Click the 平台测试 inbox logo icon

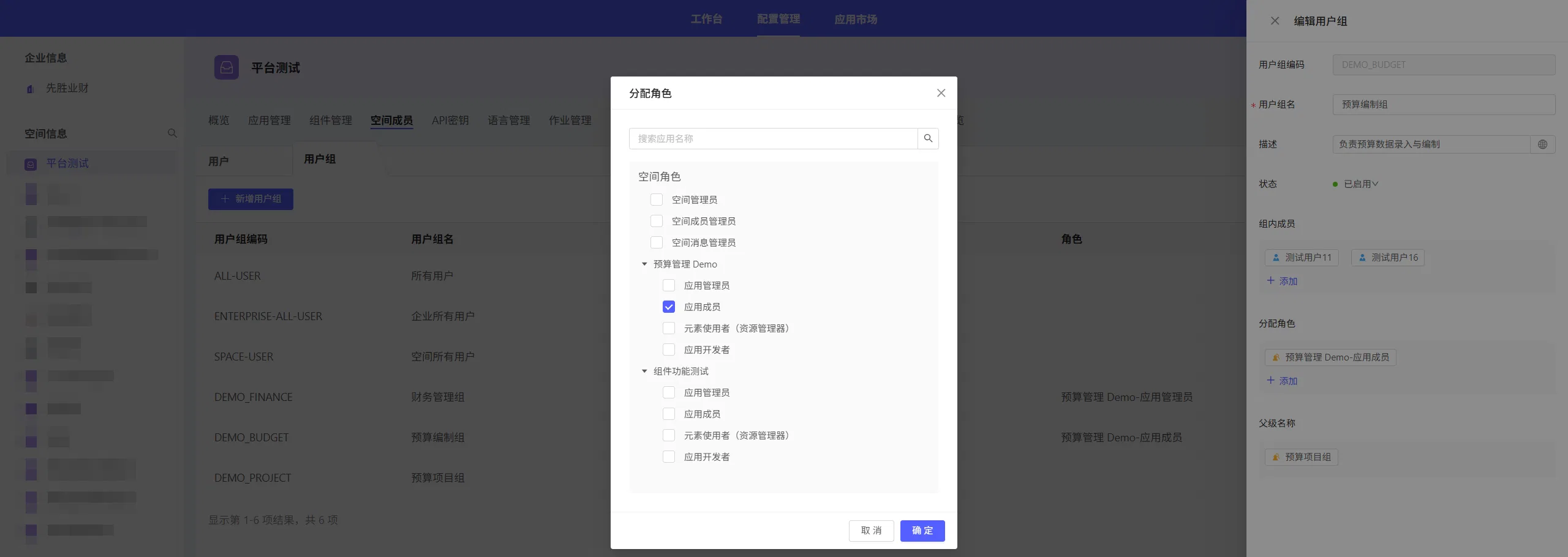(226, 67)
